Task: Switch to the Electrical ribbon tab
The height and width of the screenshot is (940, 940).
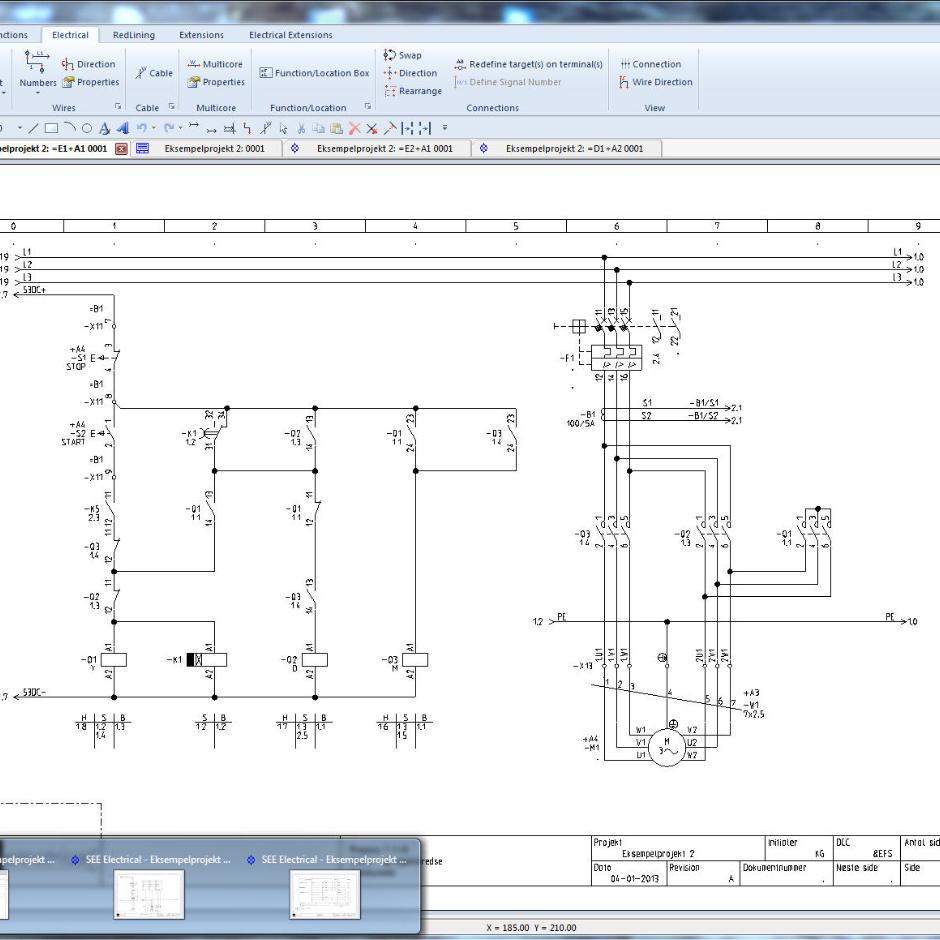Action: click(x=70, y=35)
